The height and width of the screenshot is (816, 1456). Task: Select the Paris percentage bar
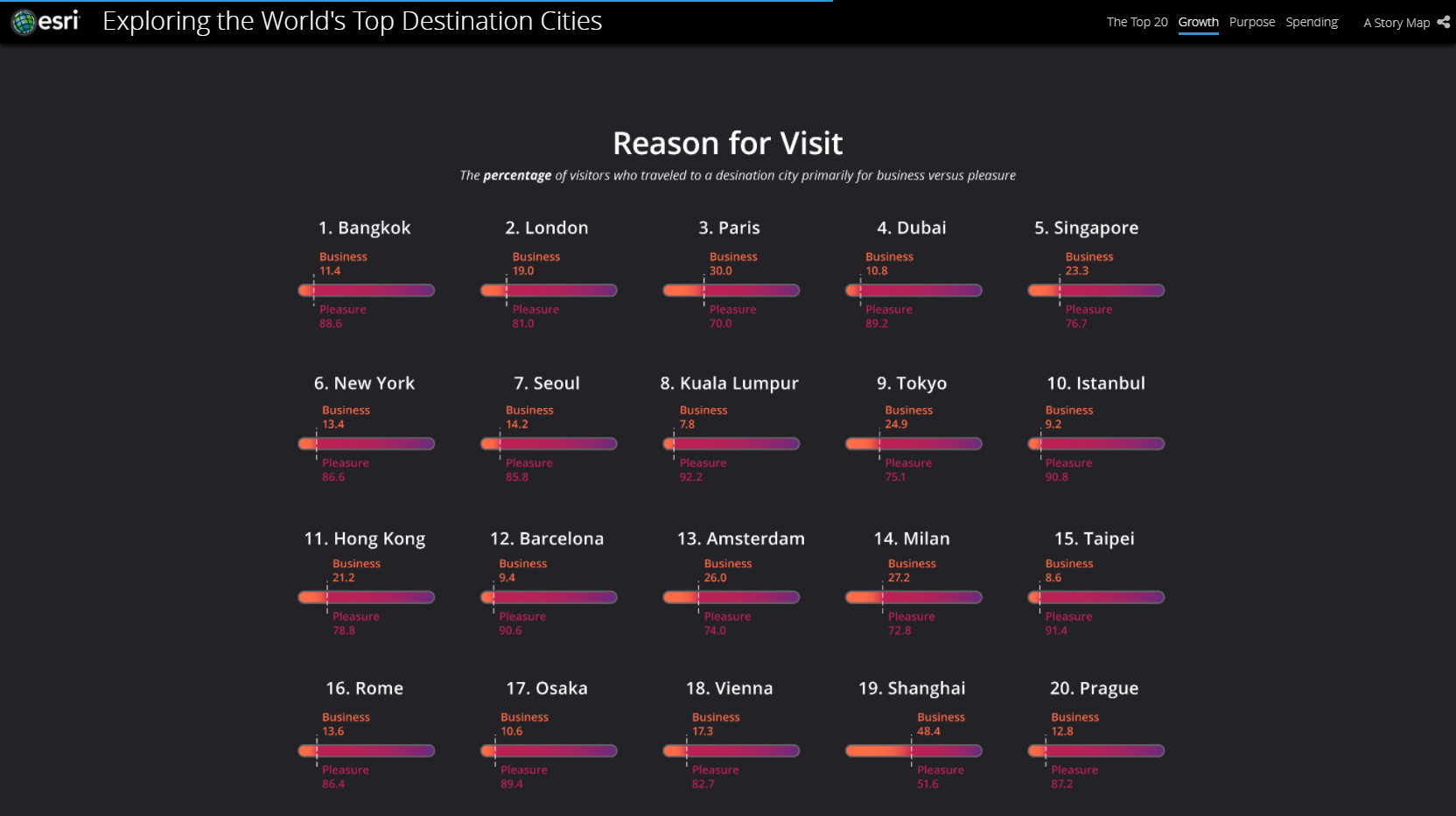pos(731,291)
